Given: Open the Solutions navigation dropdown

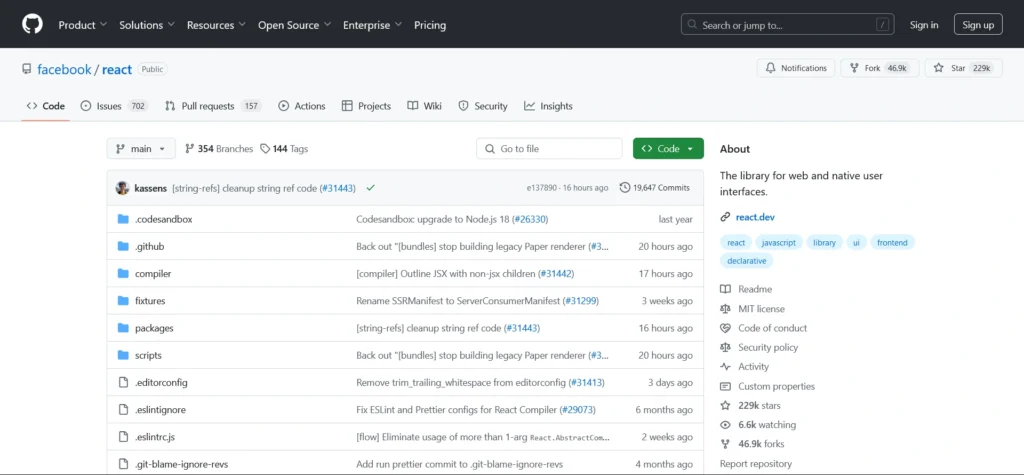Looking at the screenshot, I should pyautogui.click(x=146, y=25).
